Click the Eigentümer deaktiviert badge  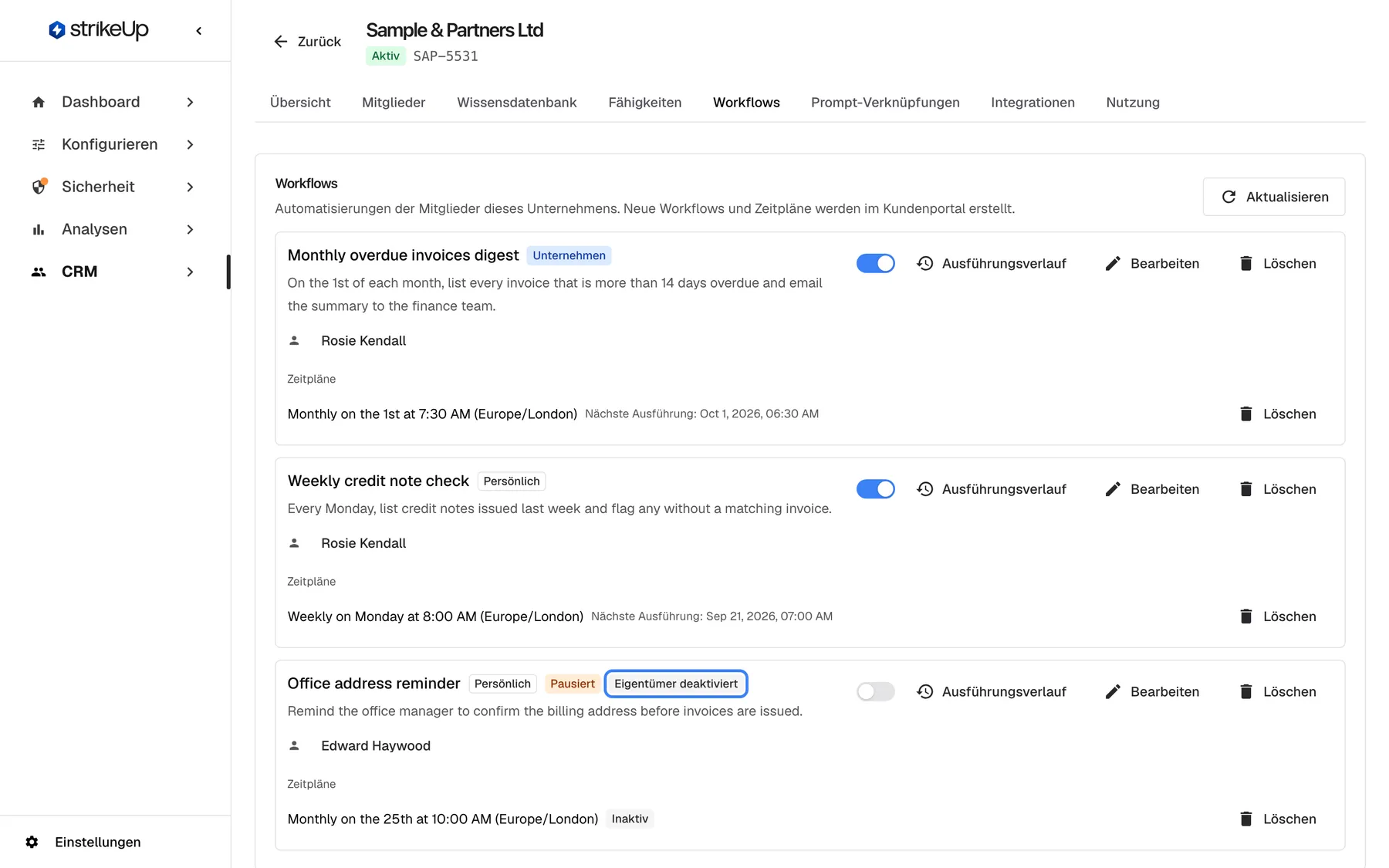[676, 684]
